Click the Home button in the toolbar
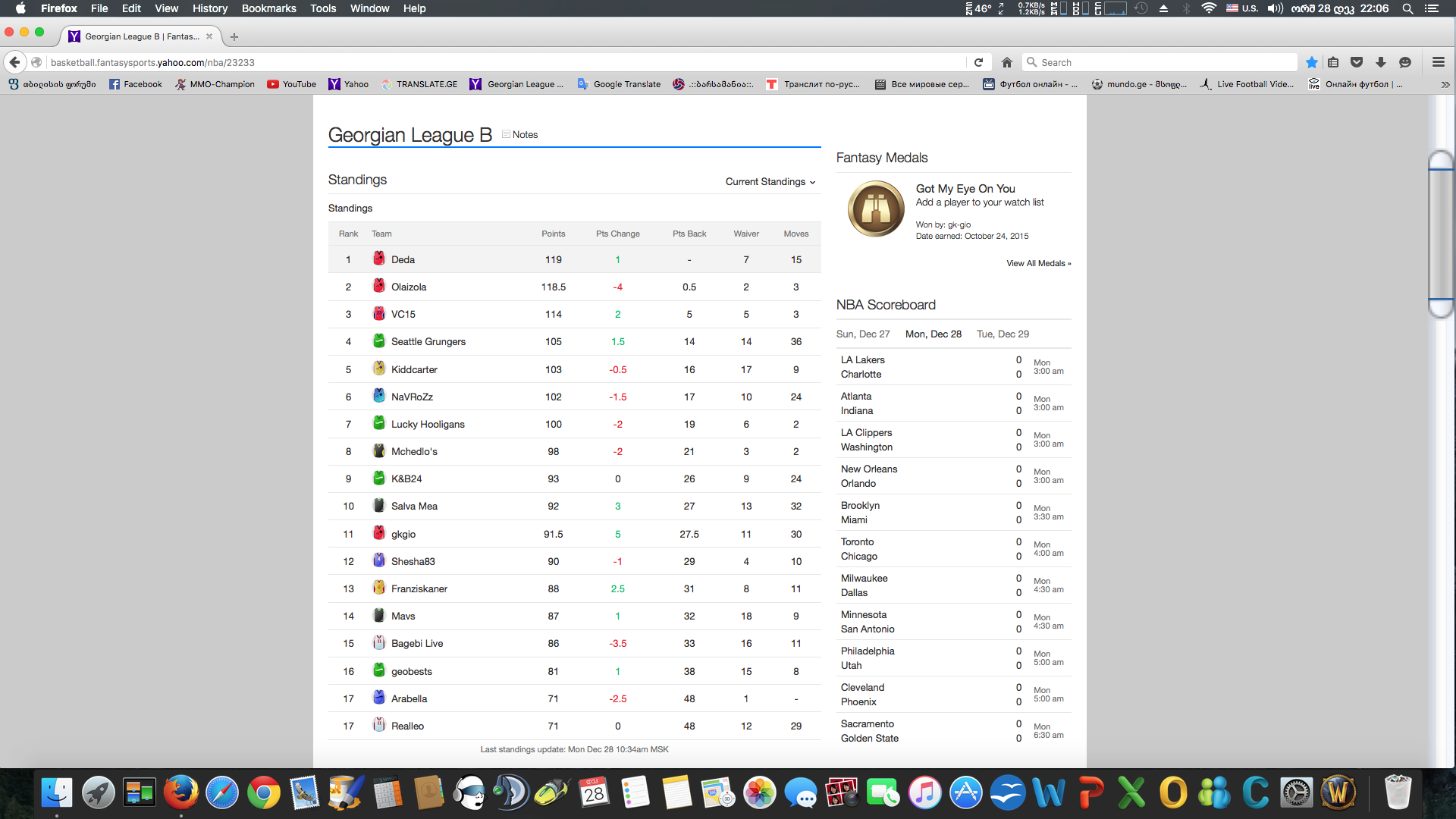The image size is (1456, 819). point(1007,62)
